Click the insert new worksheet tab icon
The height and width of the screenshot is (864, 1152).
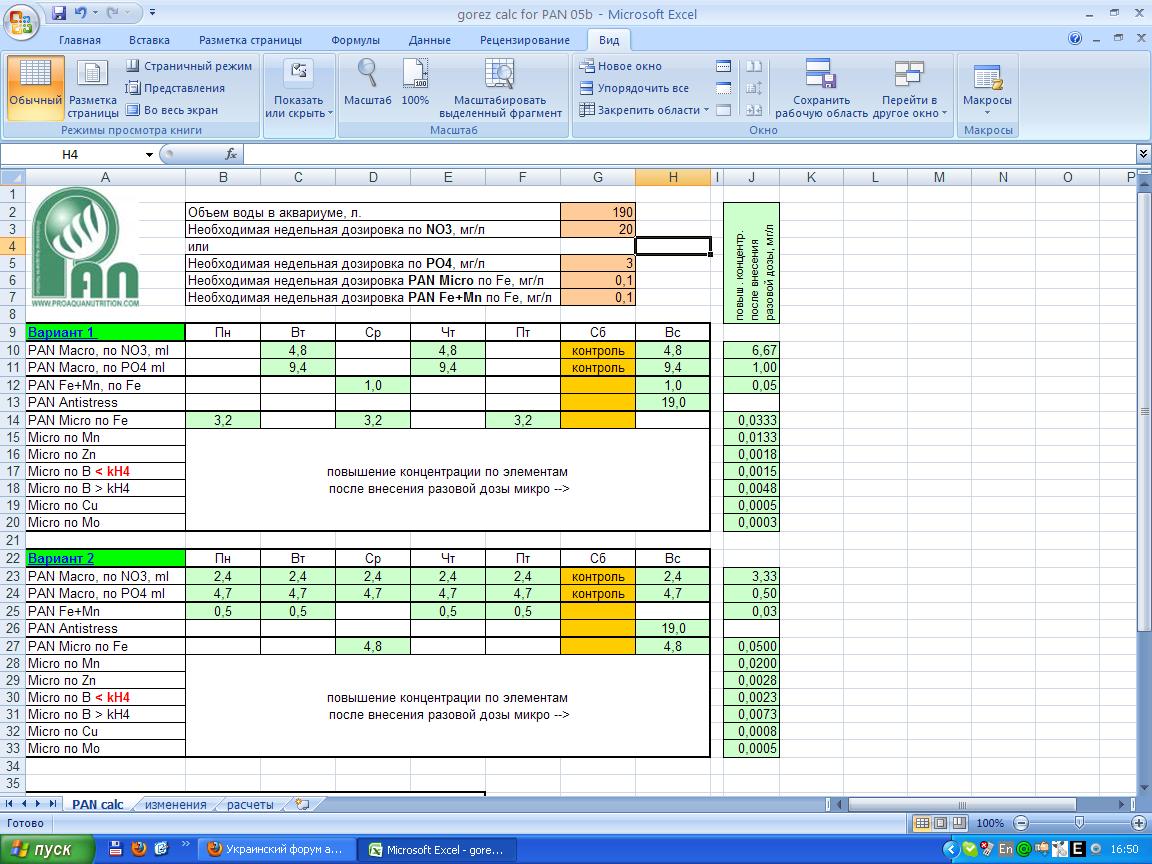302,804
